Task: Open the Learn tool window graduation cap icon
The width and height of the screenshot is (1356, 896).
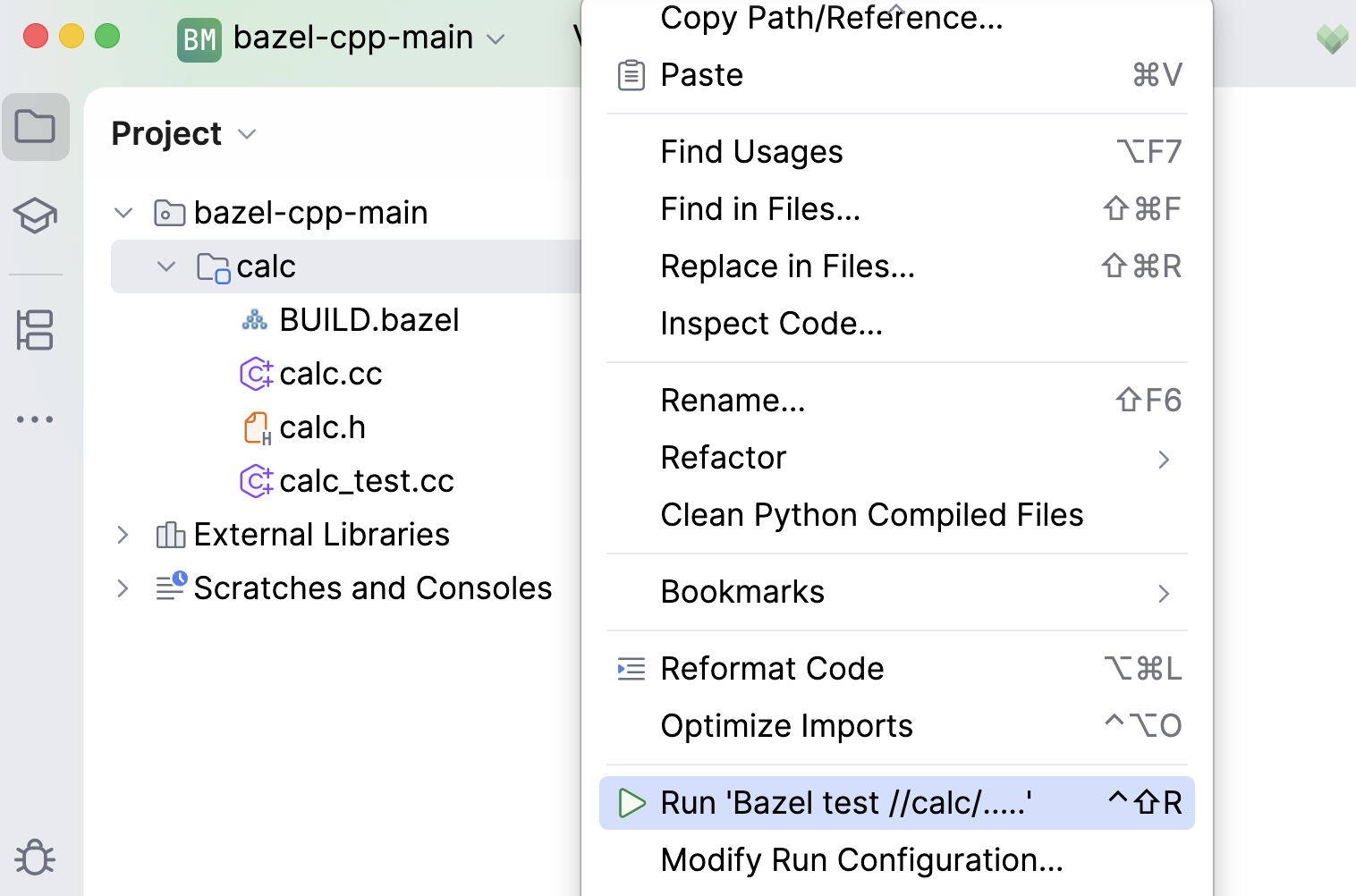Action: tap(36, 216)
